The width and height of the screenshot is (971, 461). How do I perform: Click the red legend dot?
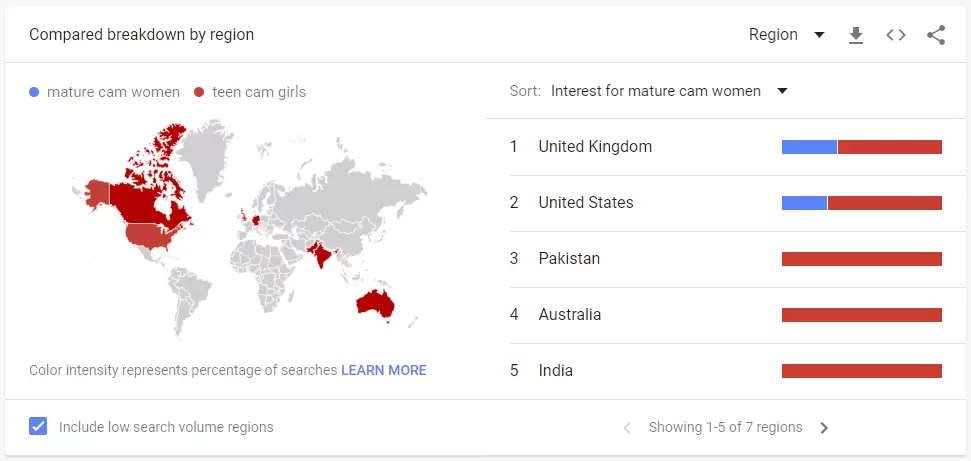[x=199, y=92]
